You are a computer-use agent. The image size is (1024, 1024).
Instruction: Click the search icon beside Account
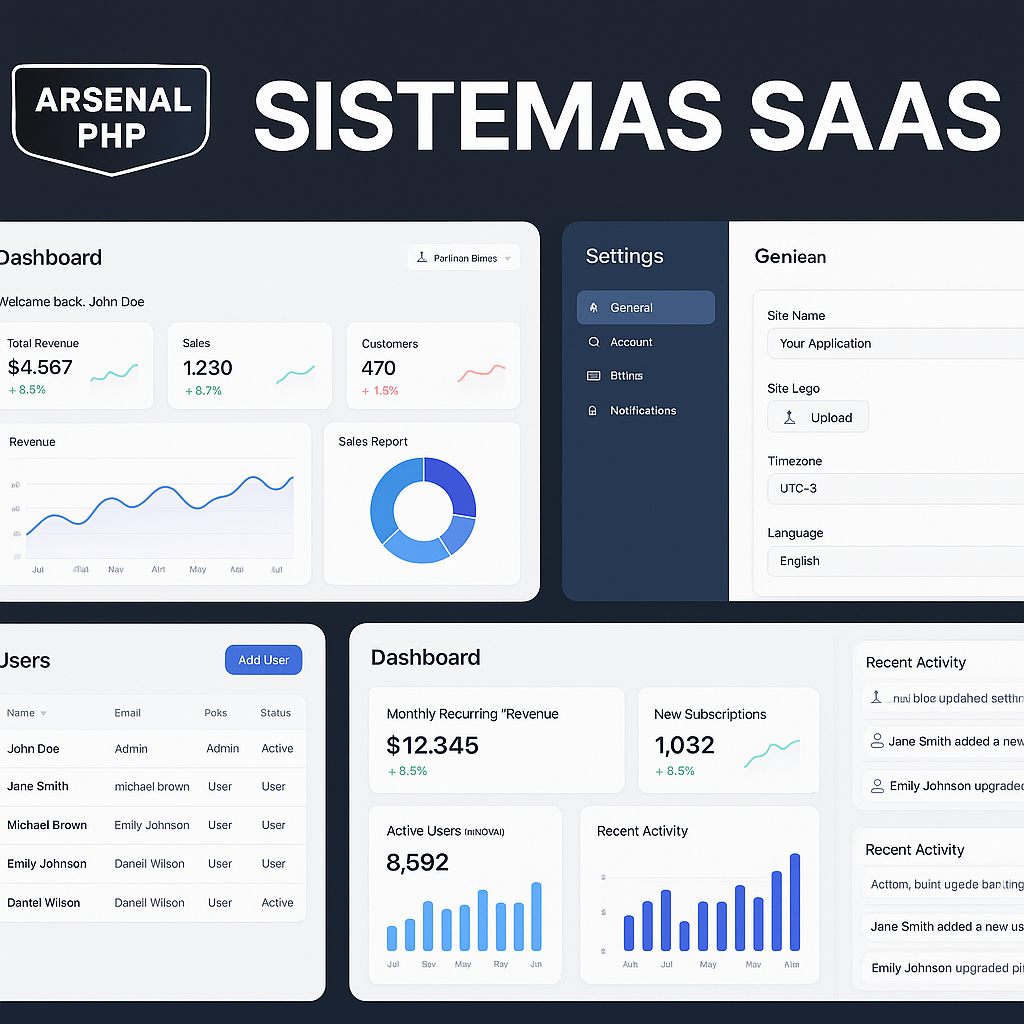tap(593, 342)
